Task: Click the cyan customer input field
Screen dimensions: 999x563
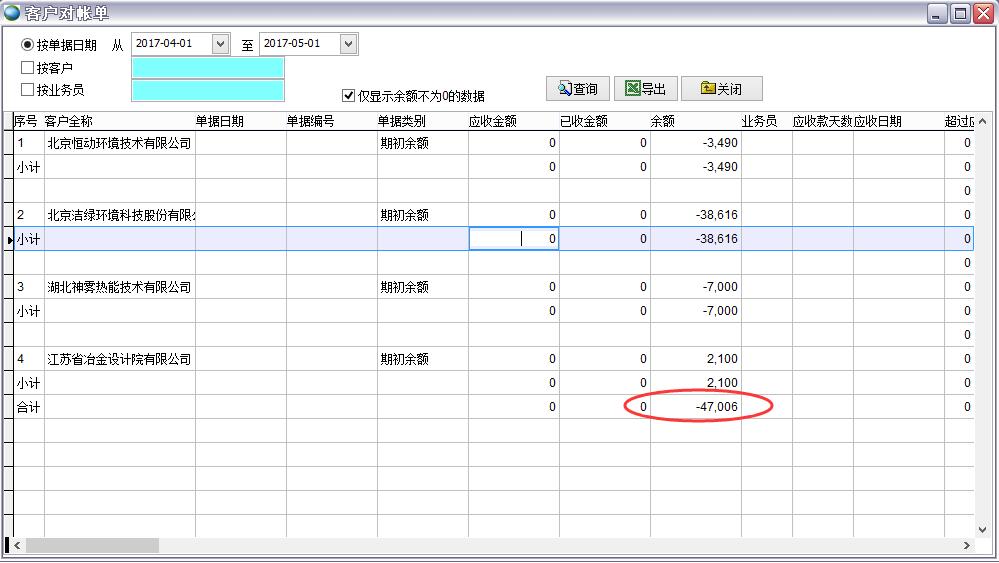Action: pyautogui.click(x=207, y=67)
